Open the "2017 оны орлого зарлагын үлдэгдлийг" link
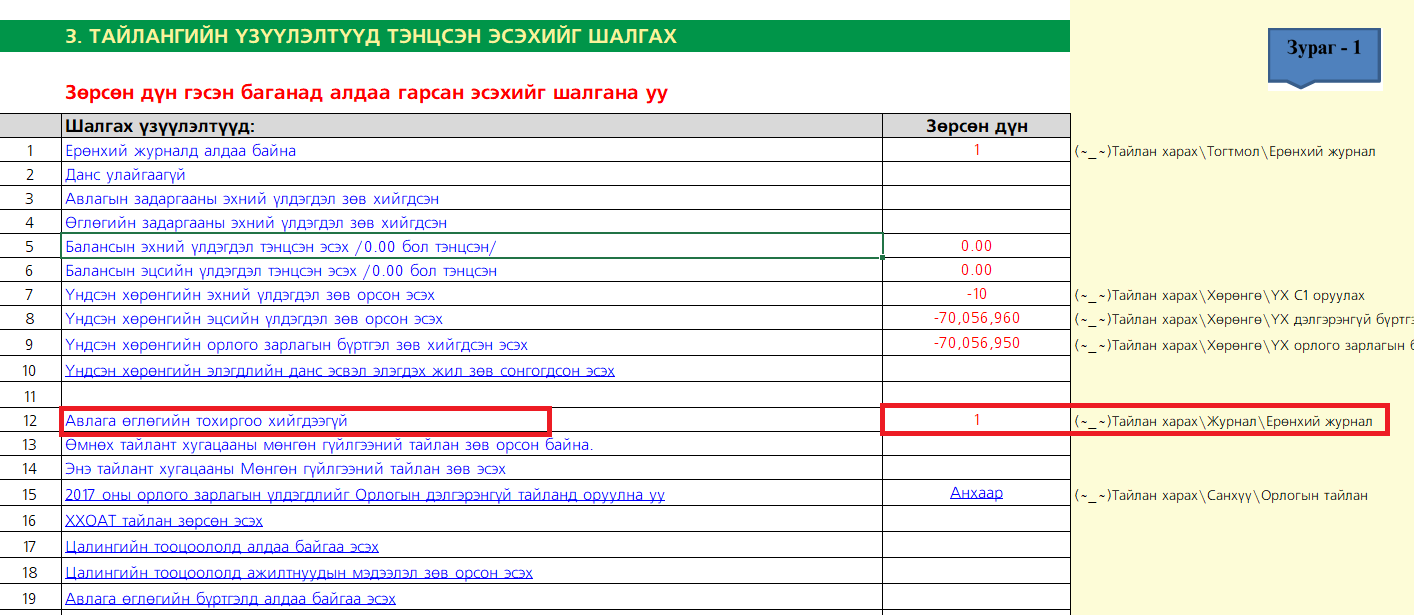Image resolution: width=1414 pixels, height=615 pixels. point(364,495)
